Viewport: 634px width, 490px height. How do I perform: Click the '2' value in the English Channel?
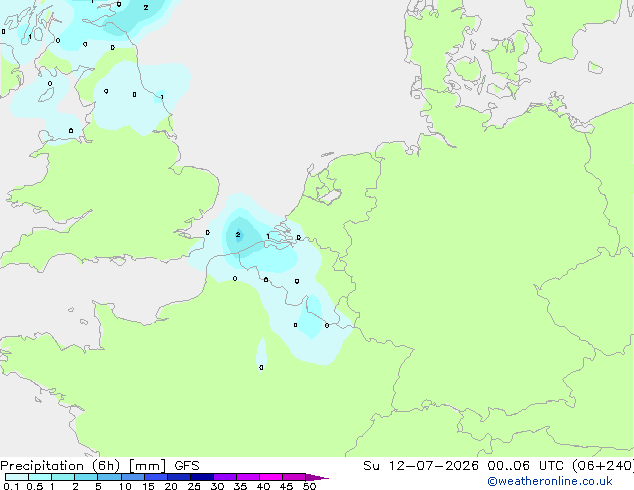pyautogui.click(x=238, y=234)
